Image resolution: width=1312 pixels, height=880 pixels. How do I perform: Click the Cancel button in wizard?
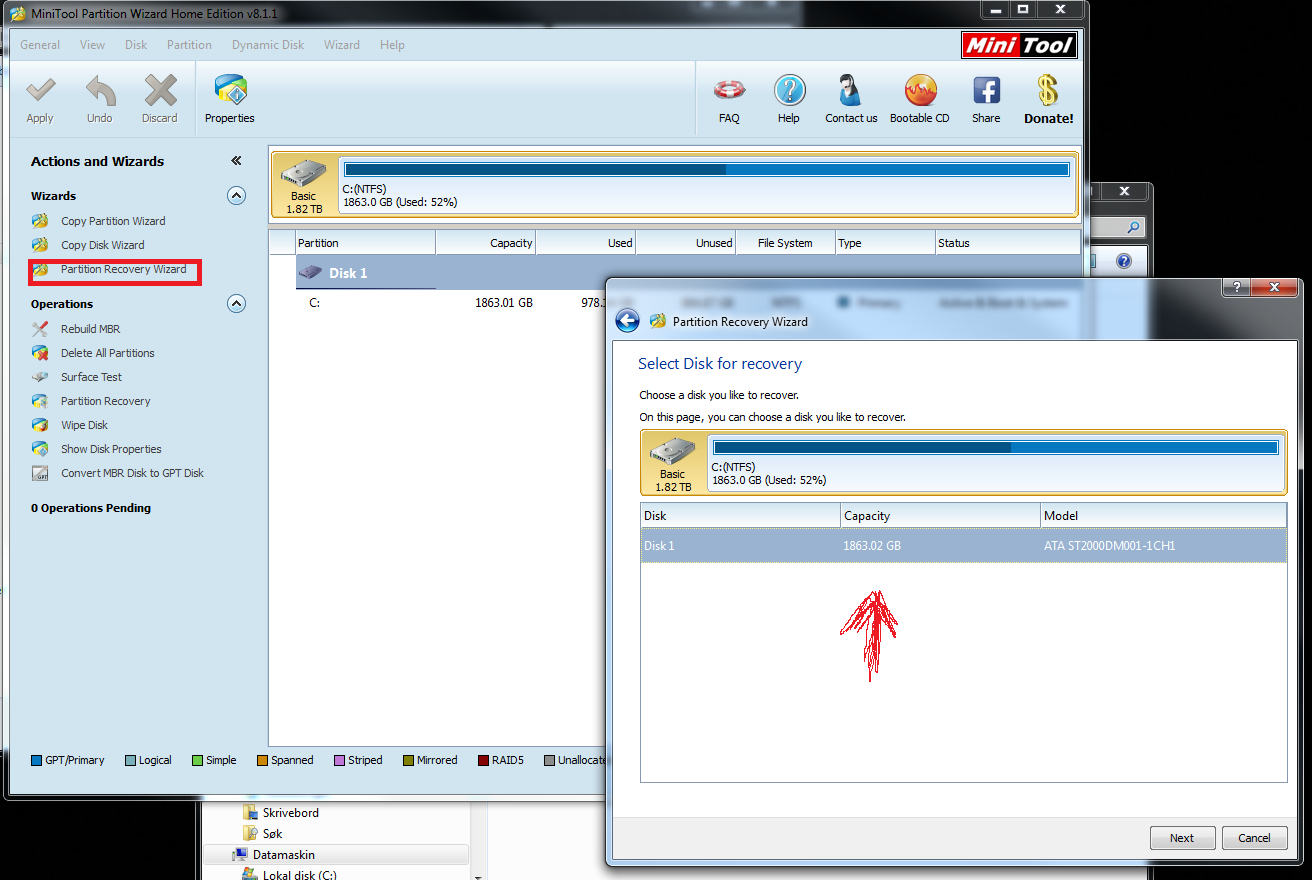coord(1254,838)
